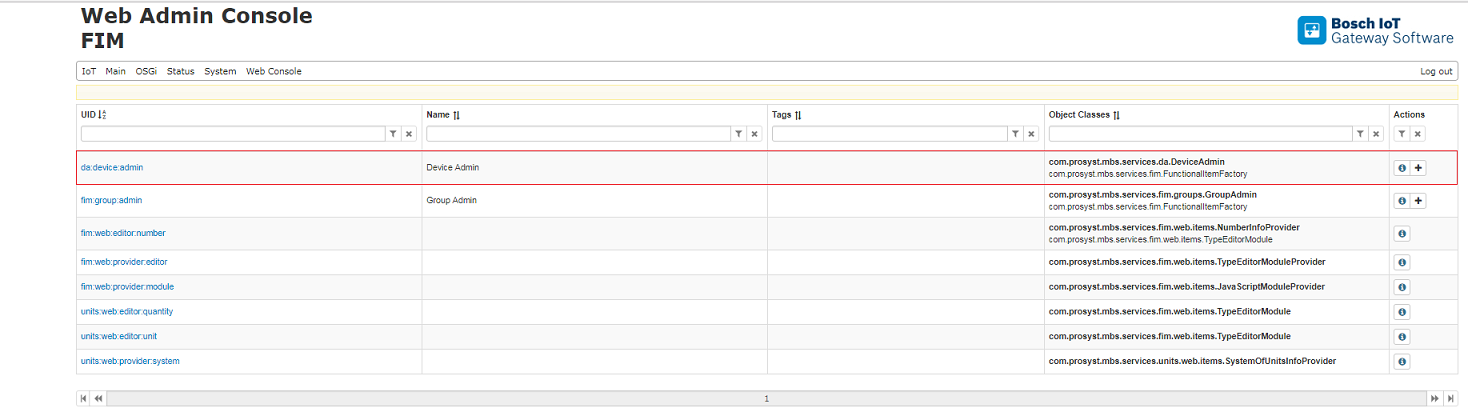The height and width of the screenshot is (408, 1468).
Task: Click the NumberInfoProvider object class text
Action: click(x=1174, y=227)
